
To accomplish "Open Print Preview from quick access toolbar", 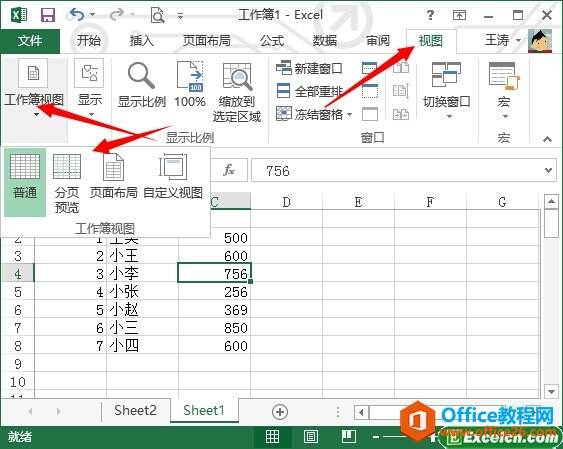I will (x=158, y=15).
